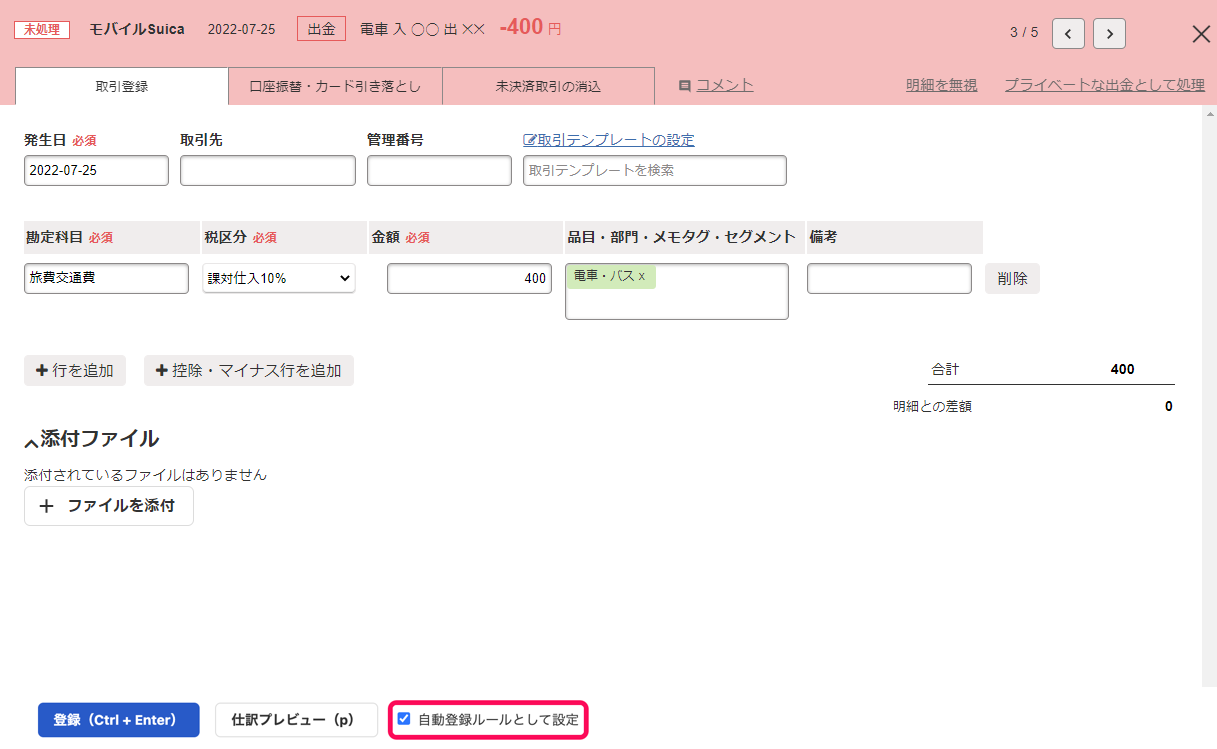This screenshot has width=1217, height=749.
Task: Click the 取引テンプレートを検索 search box
Action: point(655,170)
